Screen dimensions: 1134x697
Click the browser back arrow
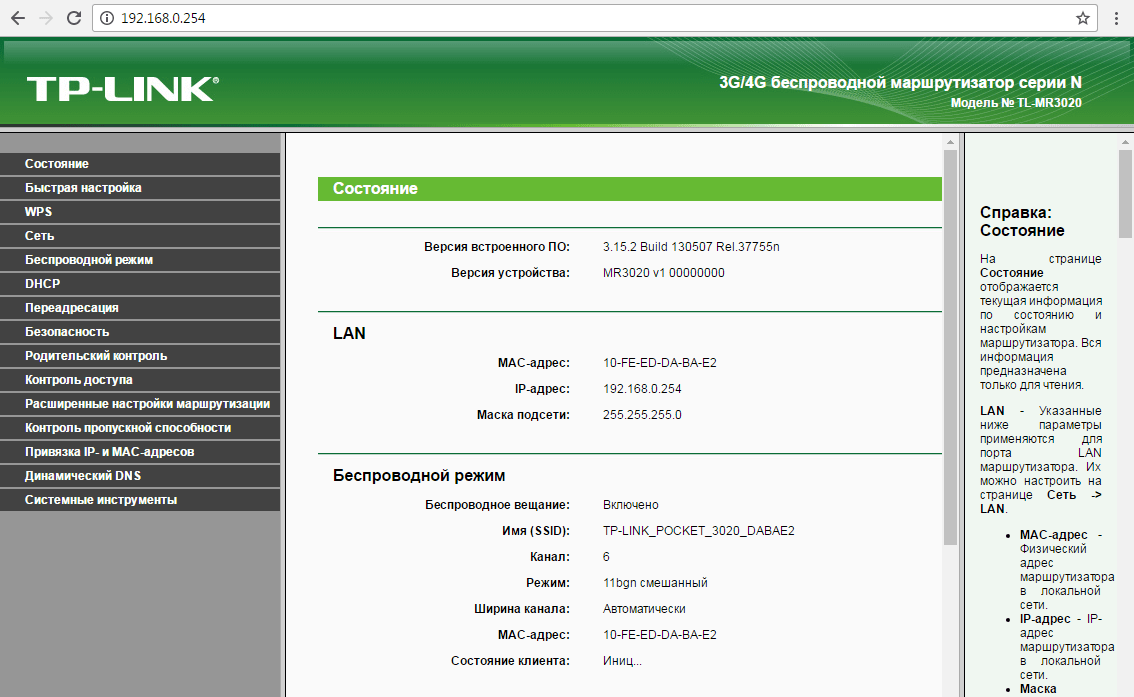pos(18,18)
